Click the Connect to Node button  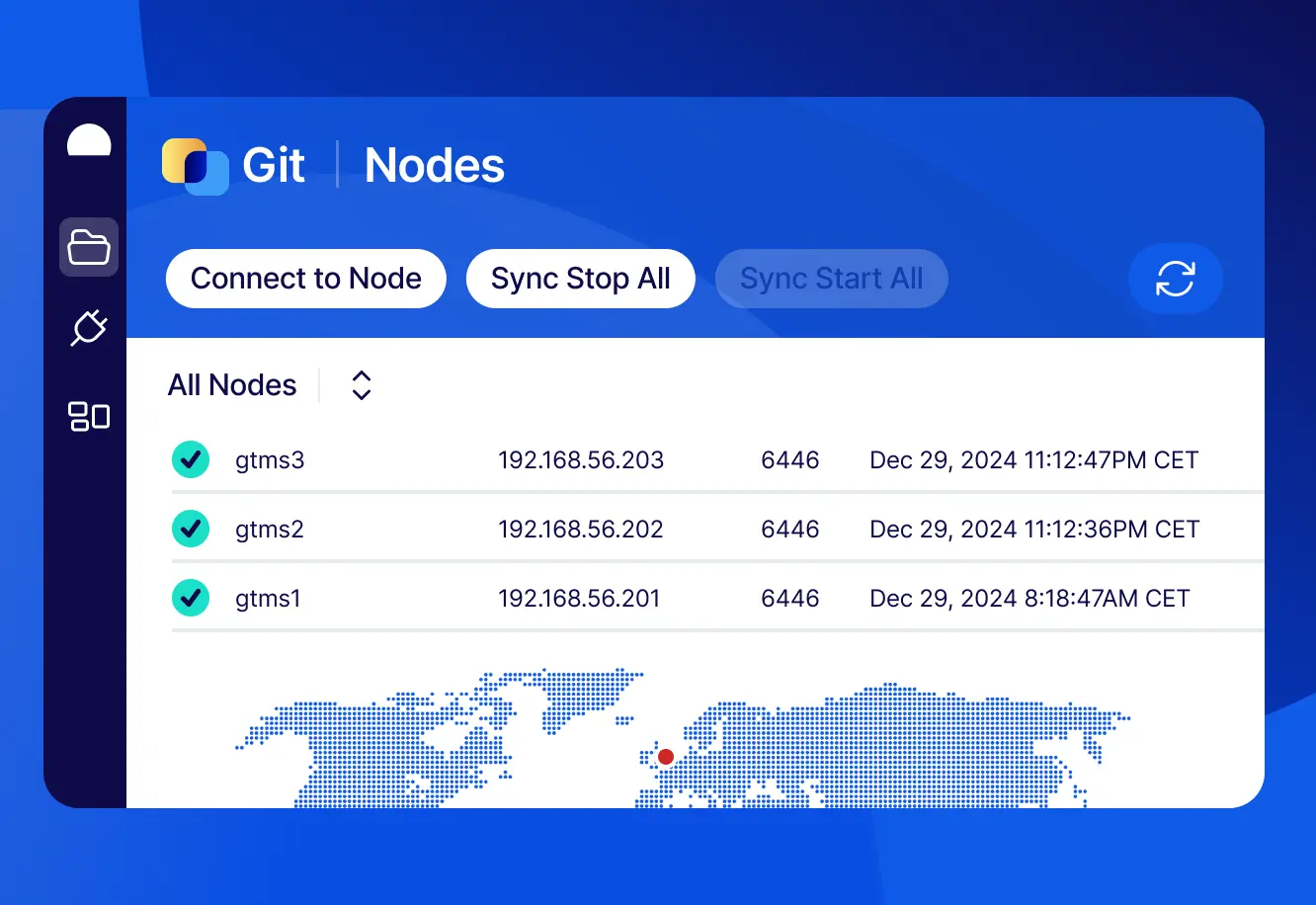click(306, 279)
